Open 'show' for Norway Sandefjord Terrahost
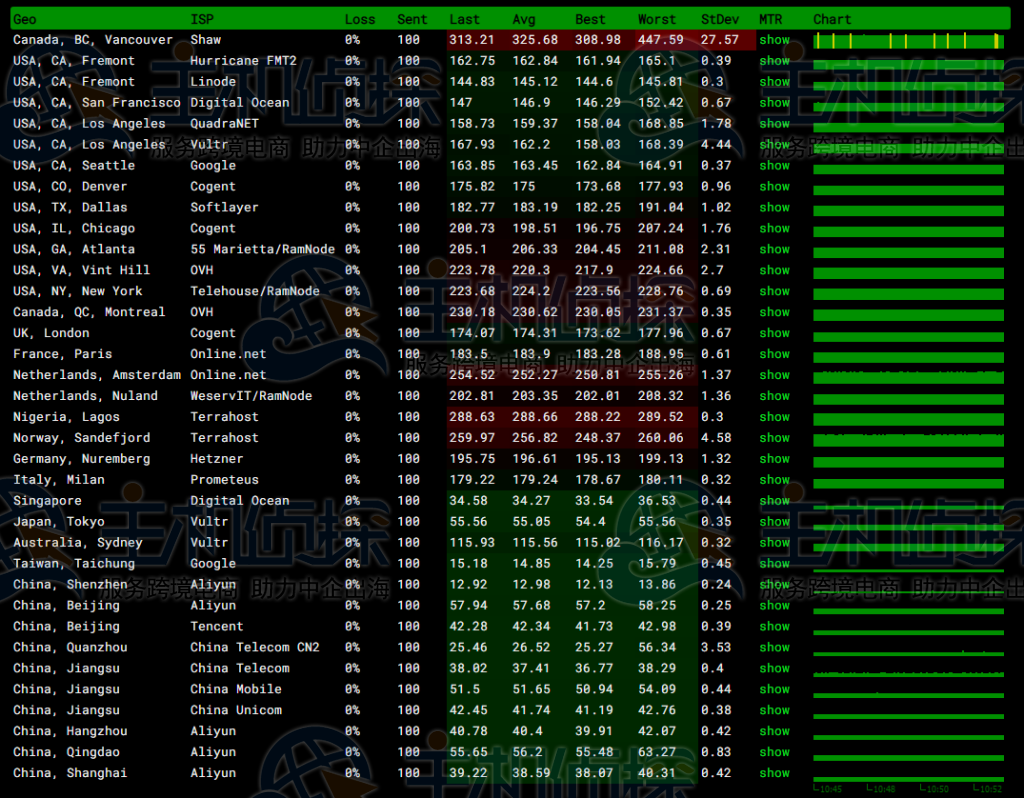 pos(774,438)
